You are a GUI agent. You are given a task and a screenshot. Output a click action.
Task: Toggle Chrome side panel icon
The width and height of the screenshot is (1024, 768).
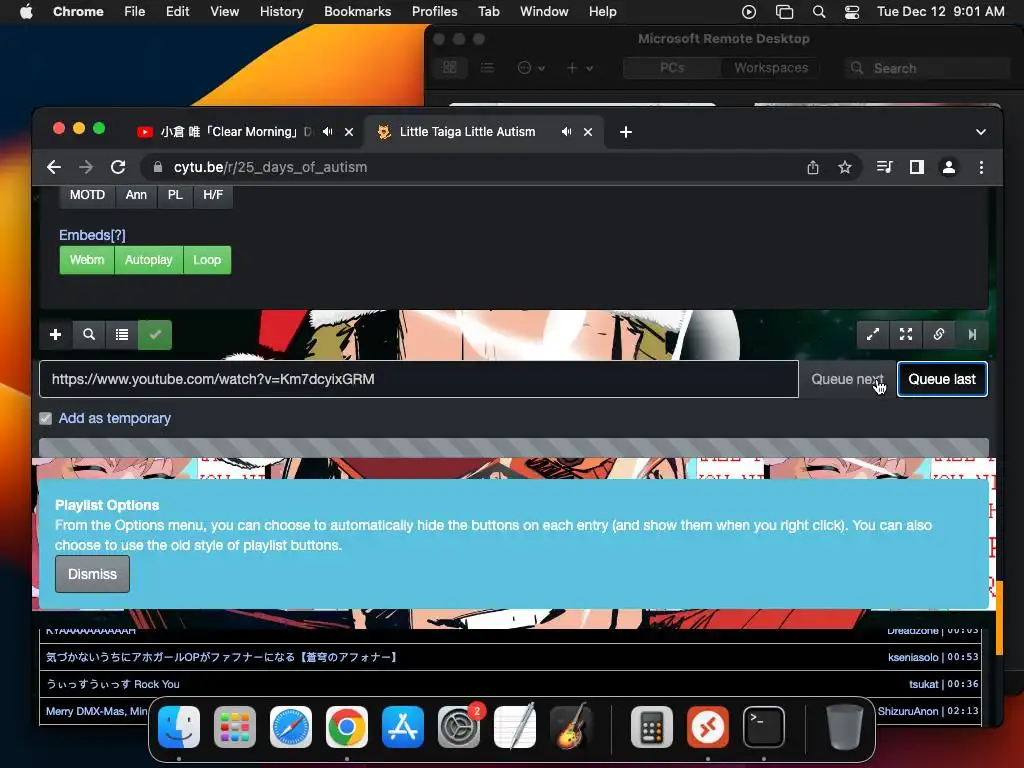pos(917,168)
